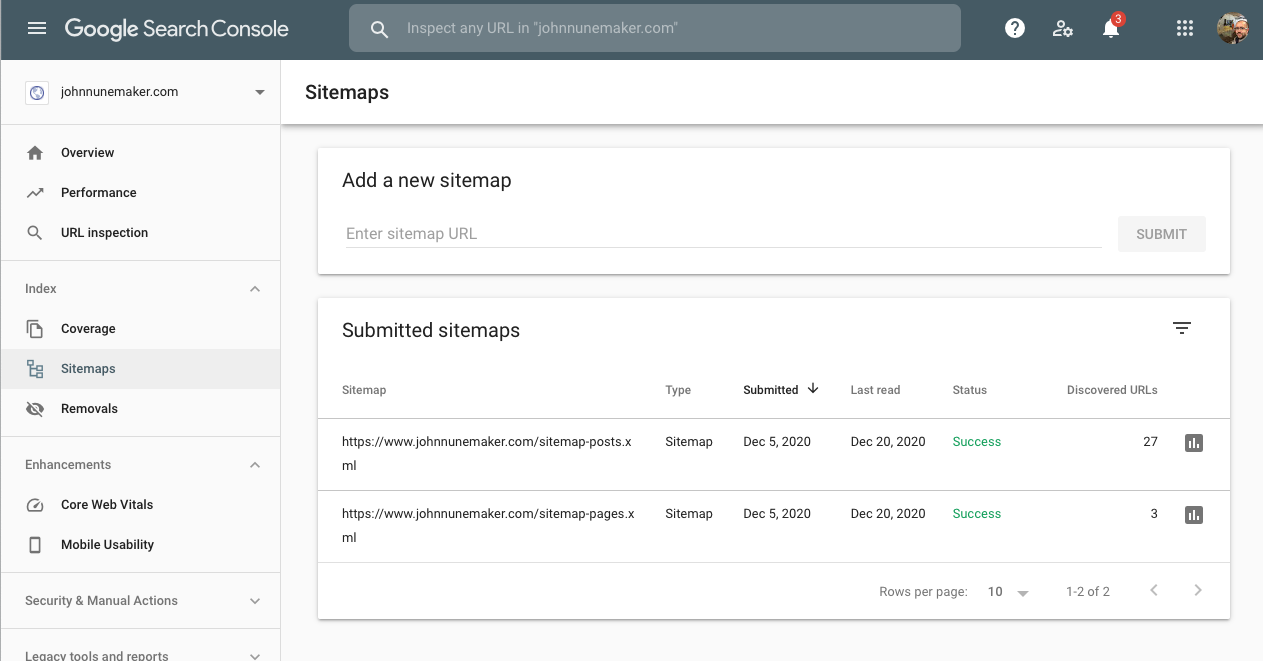This screenshot has height=661, width=1263.
Task: View index coverage chart for sitemap-posts.xml
Action: tap(1193, 443)
